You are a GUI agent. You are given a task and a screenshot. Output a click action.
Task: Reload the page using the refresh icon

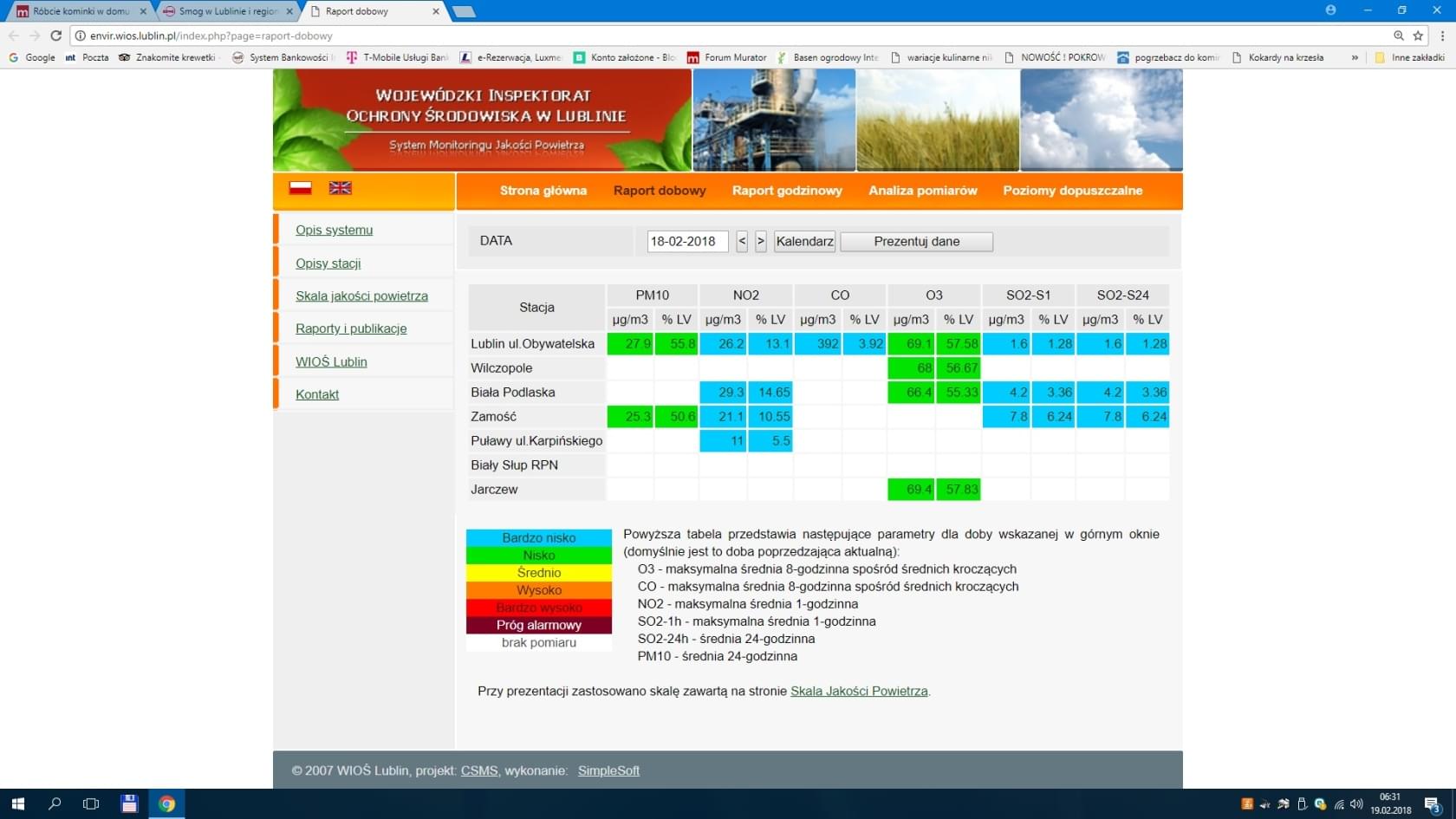click(x=56, y=36)
